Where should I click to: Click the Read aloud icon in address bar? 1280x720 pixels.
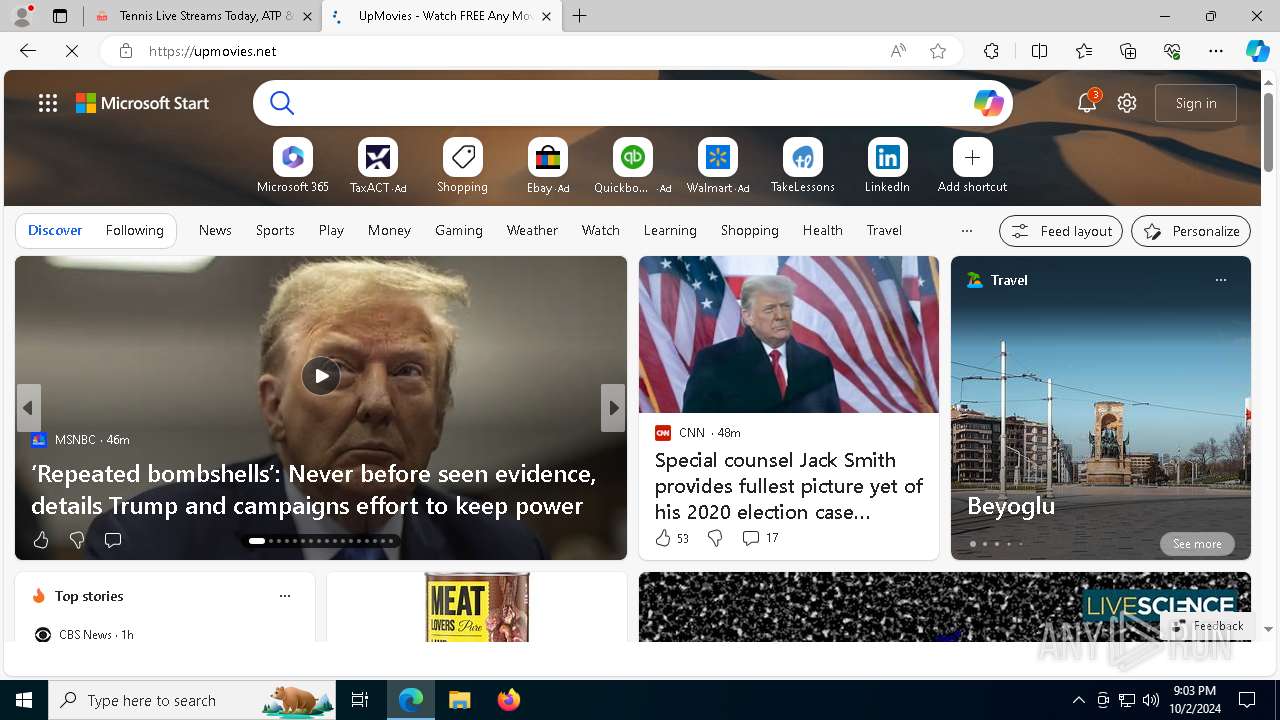pos(898,51)
